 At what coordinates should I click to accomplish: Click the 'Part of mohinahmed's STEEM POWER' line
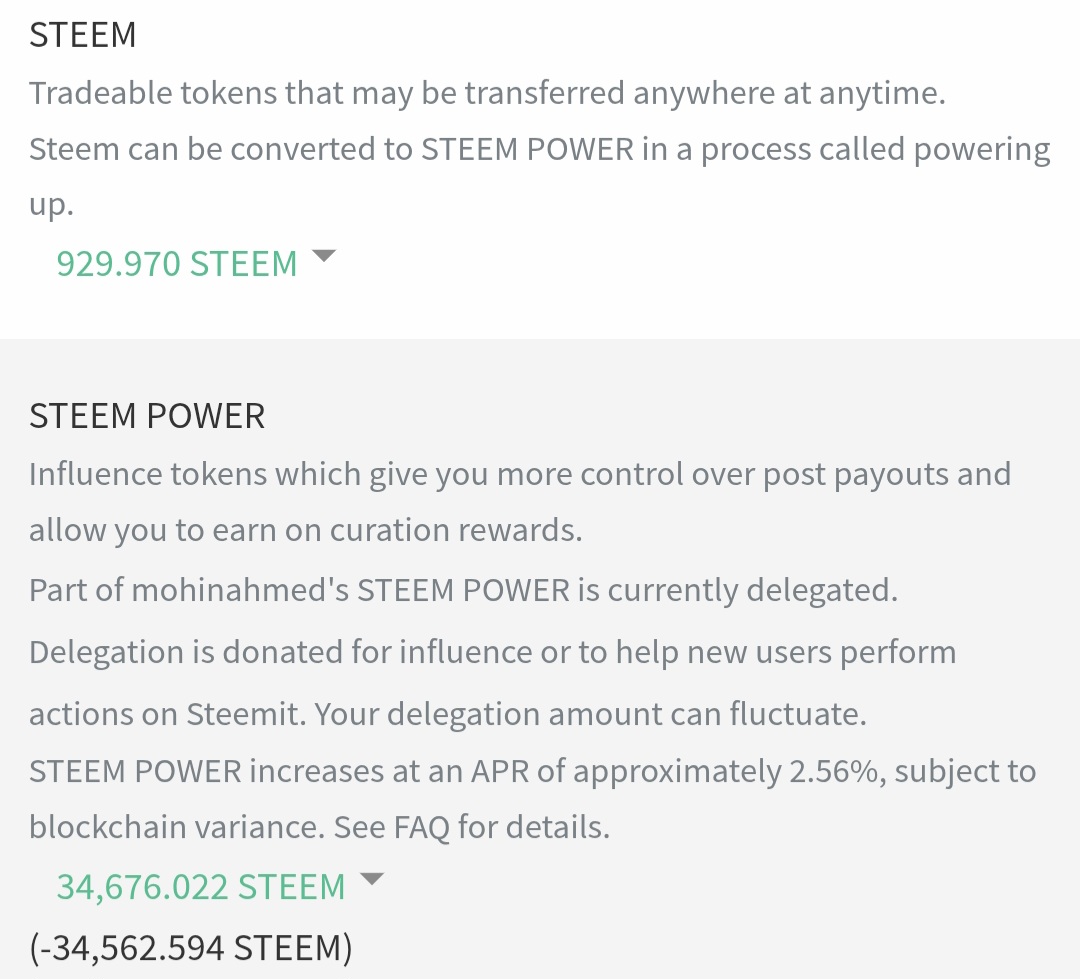coord(463,590)
